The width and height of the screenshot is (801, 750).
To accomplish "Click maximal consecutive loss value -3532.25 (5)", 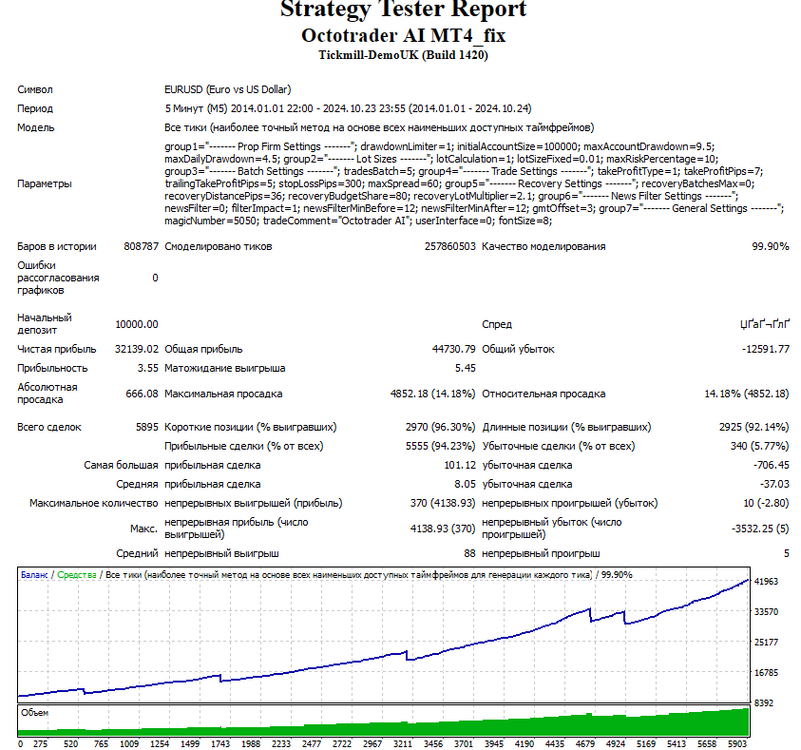I will click(x=760, y=529).
